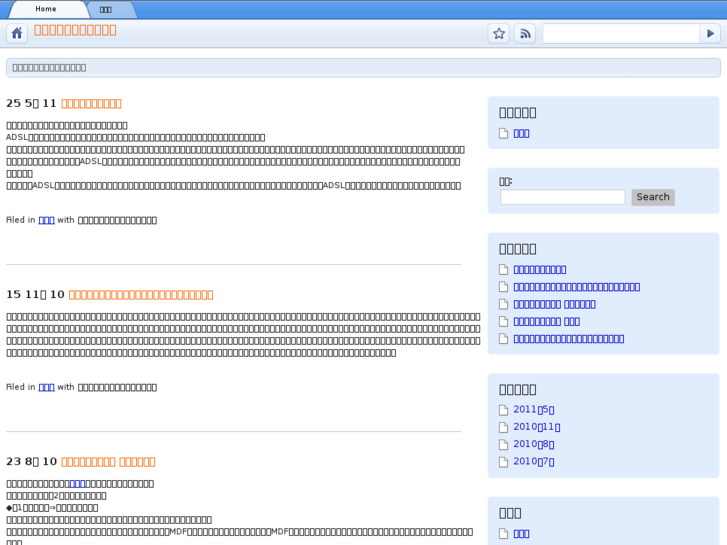Click inside the sidebar search text box

coord(562,197)
